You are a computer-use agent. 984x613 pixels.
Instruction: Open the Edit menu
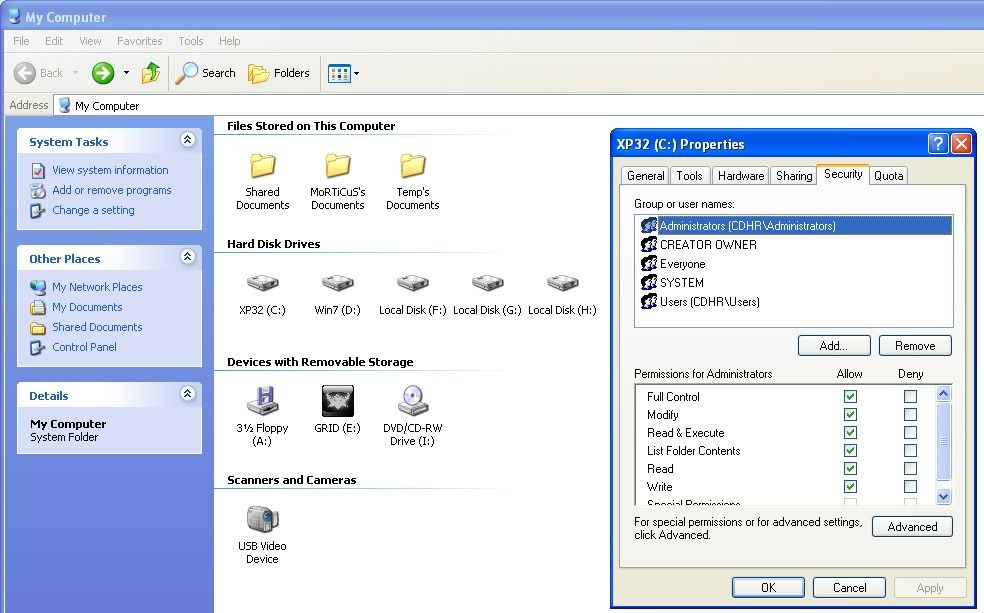[54, 41]
